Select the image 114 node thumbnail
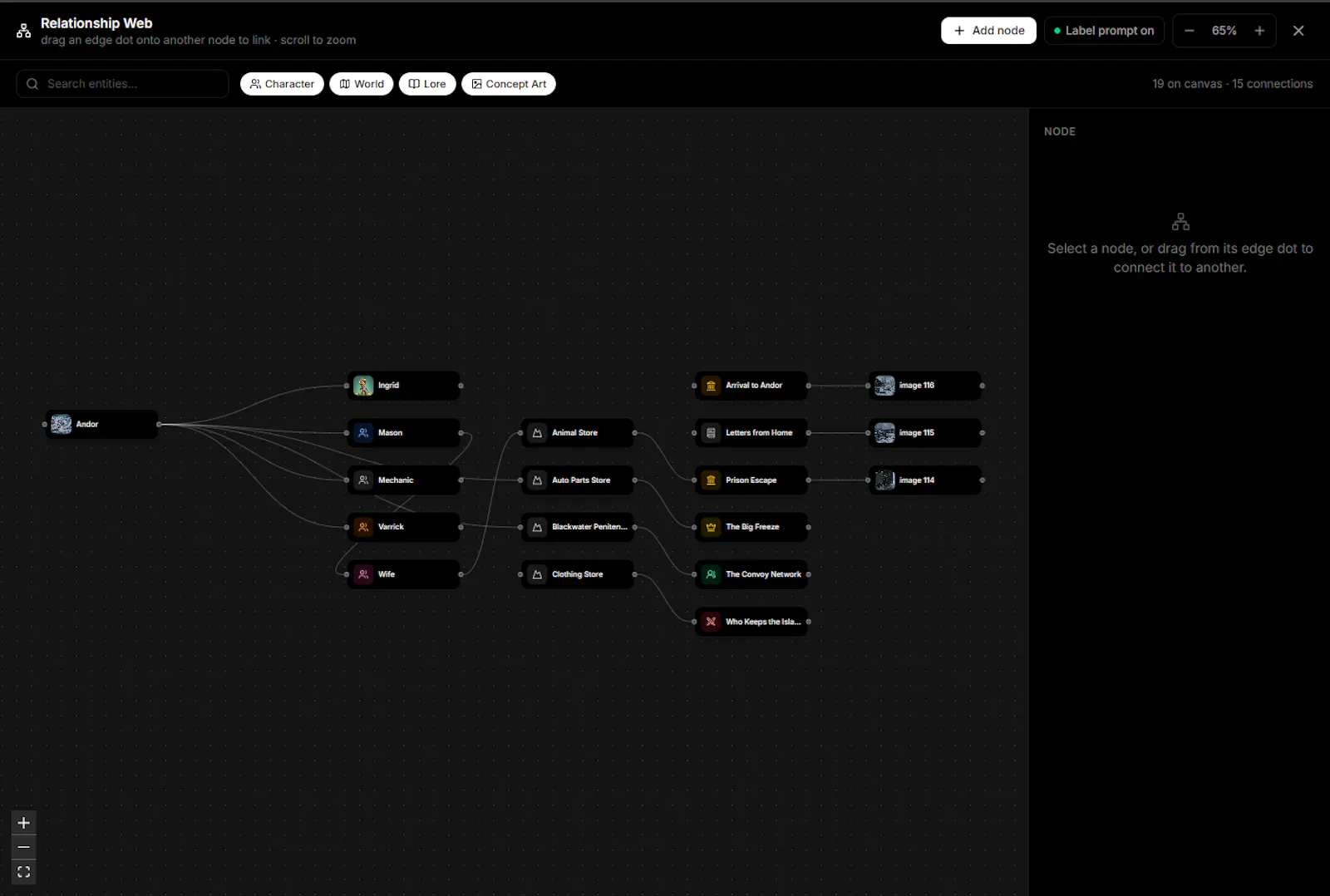 (x=885, y=480)
